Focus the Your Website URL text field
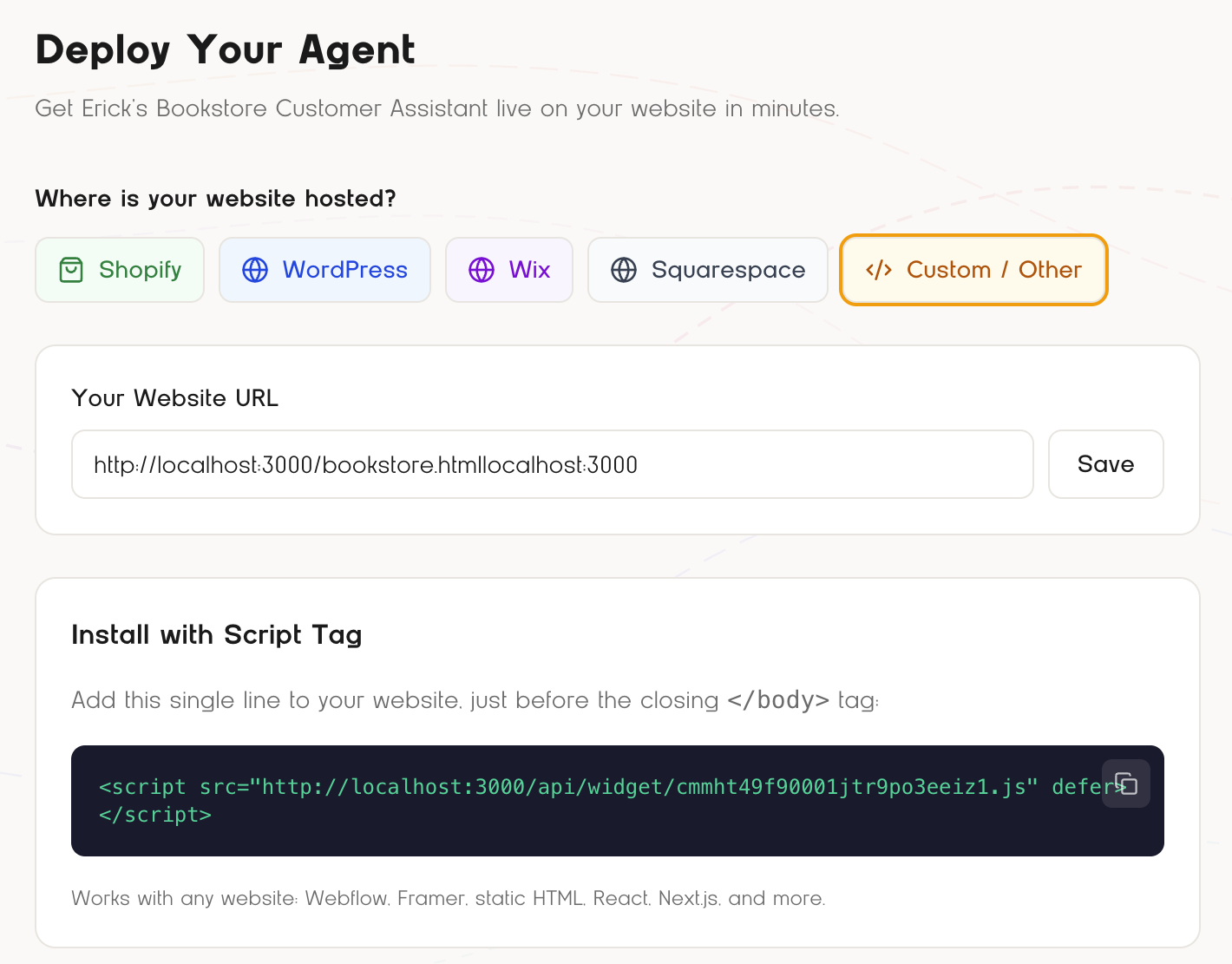Viewport: 1232px width, 964px height. tap(552, 465)
